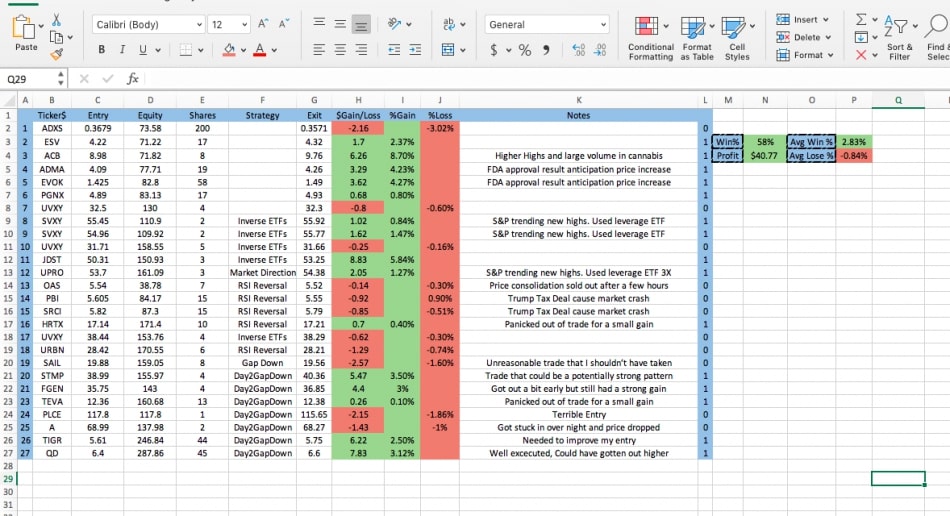Screen dimensions: 950x516
Task: Open the Insert Function fx icon
Action: click(133, 78)
